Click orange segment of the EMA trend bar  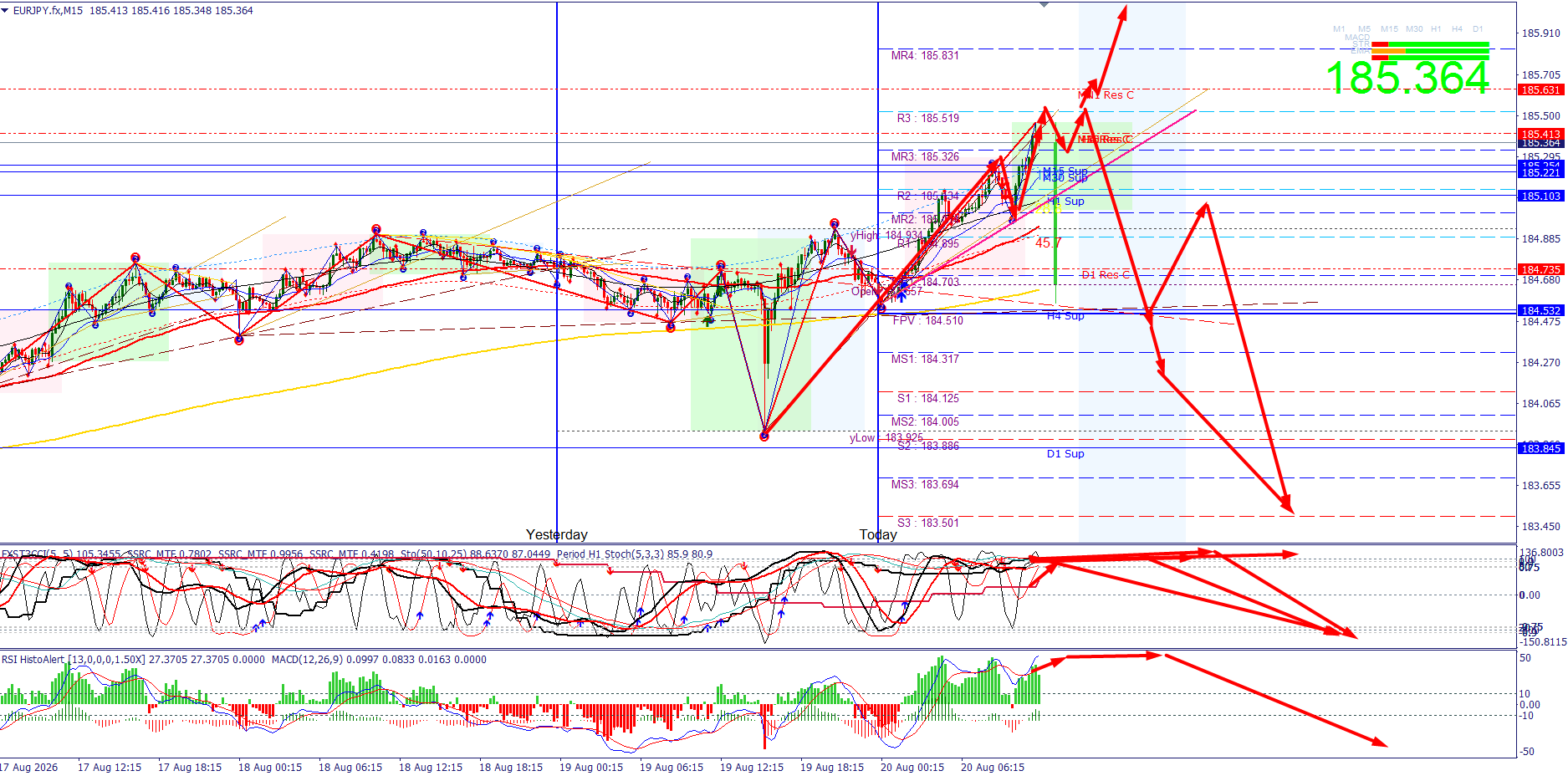point(1388,51)
